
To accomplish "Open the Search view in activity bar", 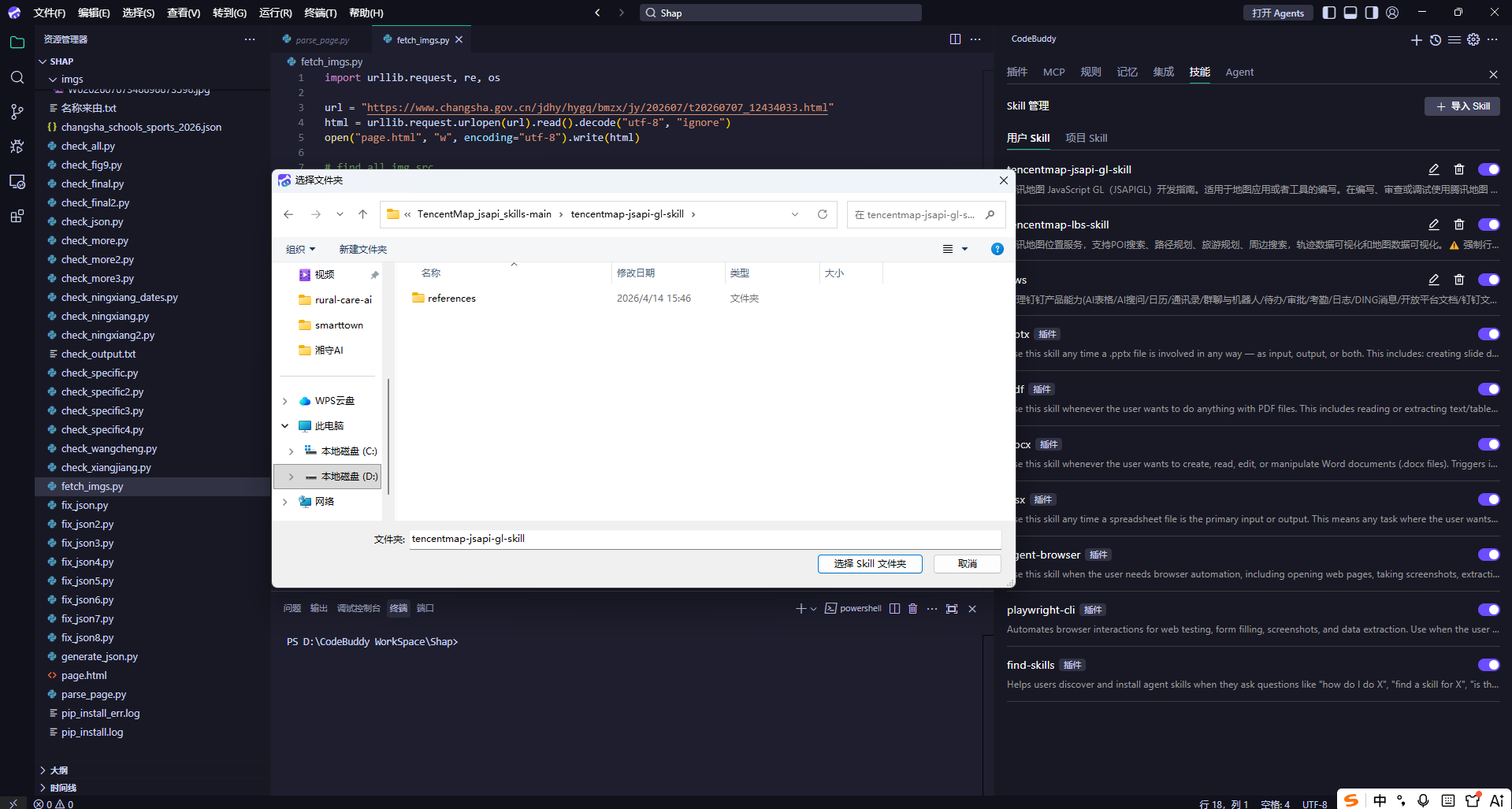I will [x=17, y=77].
